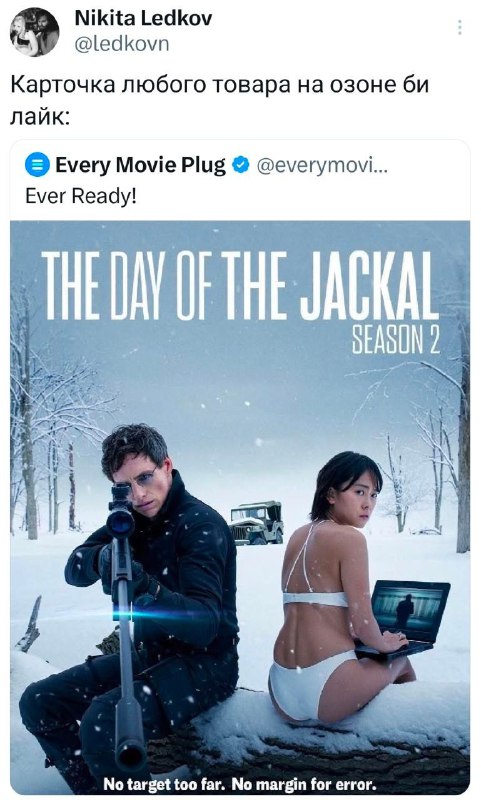The height and width of the screenshot is (800, 481).
Task: Click the 'SEASON 2' caption on the poster
Action: (x=396, y=341)
